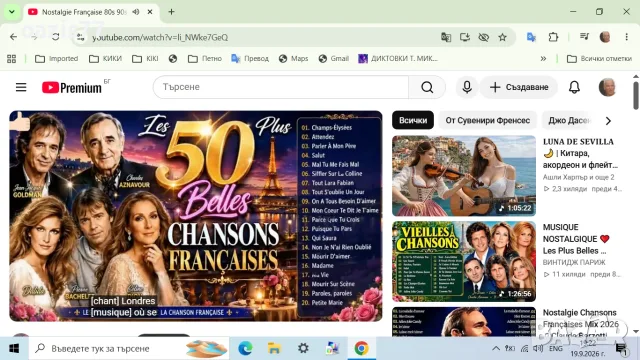
Task: Open the bookmarks apps grid icon
Action: [11, 59]
